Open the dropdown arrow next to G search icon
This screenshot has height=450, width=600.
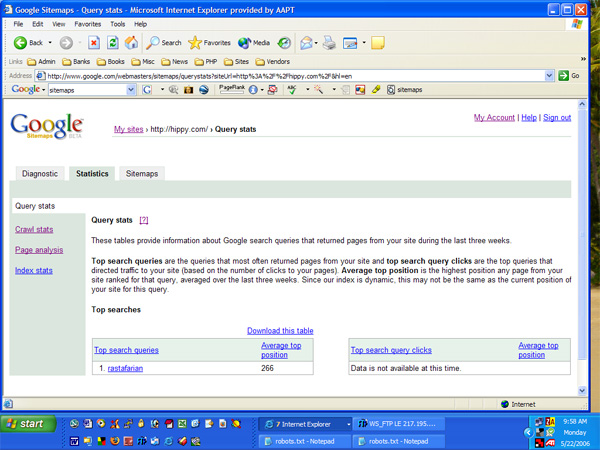[x=162, y=90]
